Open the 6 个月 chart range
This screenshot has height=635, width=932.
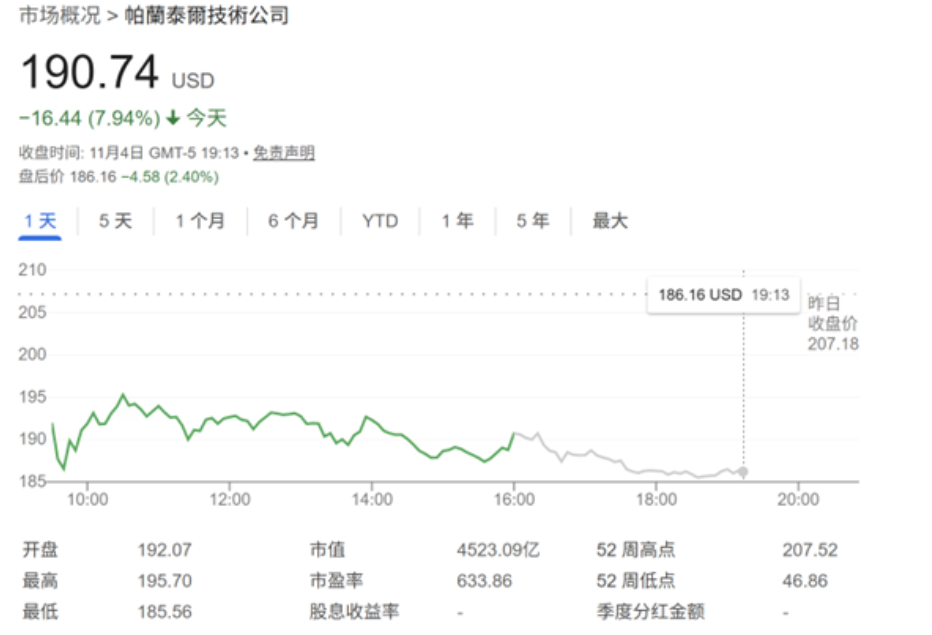(294, 221)
